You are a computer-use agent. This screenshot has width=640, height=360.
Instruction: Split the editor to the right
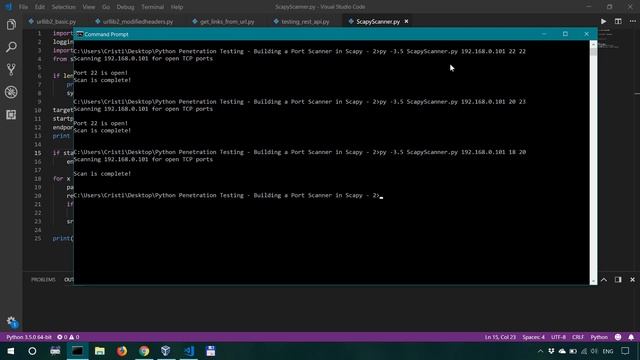618,21
